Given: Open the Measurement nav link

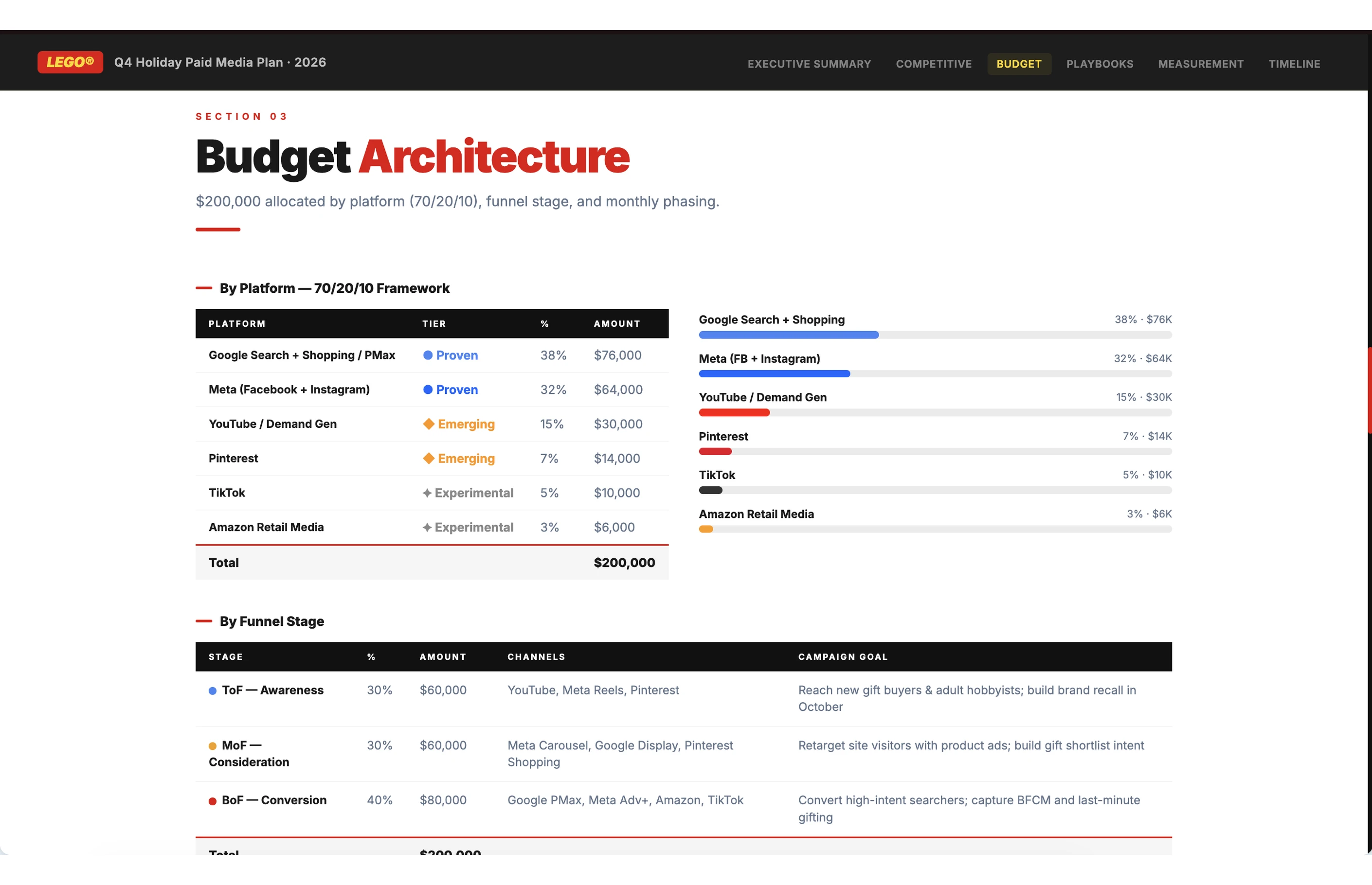Looking at the screenshot, I should click(x=1201, y=64).
